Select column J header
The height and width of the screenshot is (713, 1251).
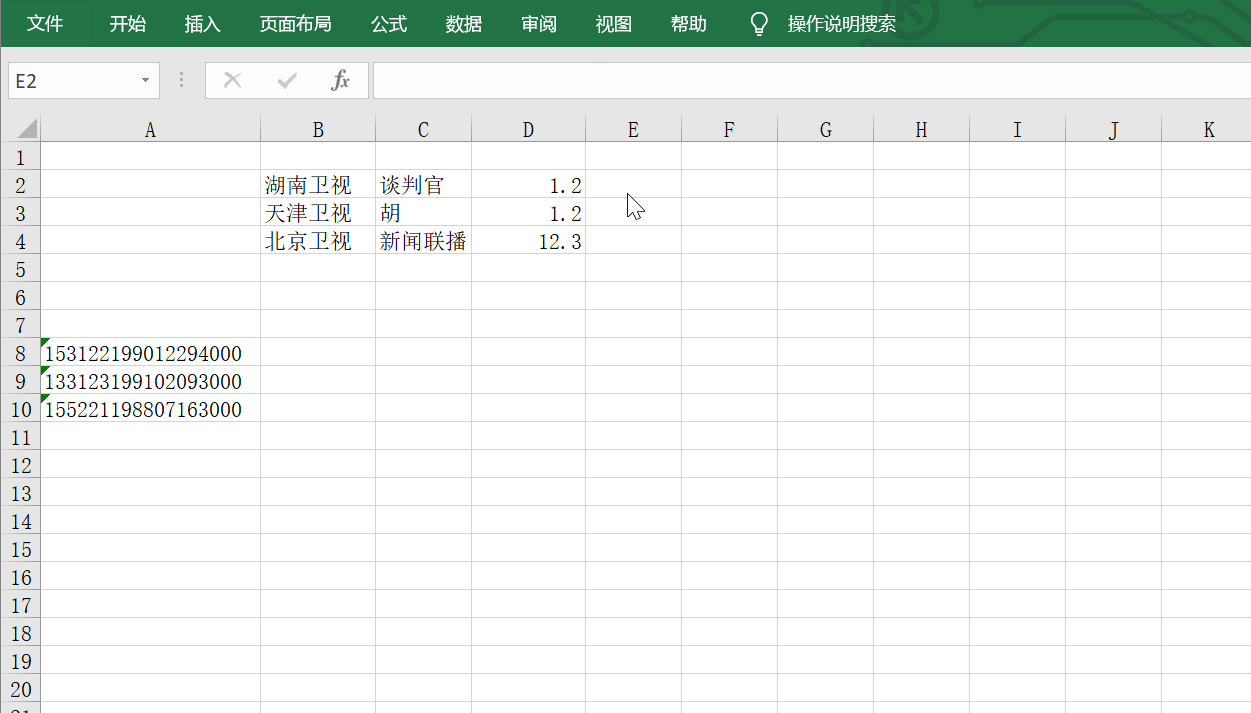coord(1113,130)
